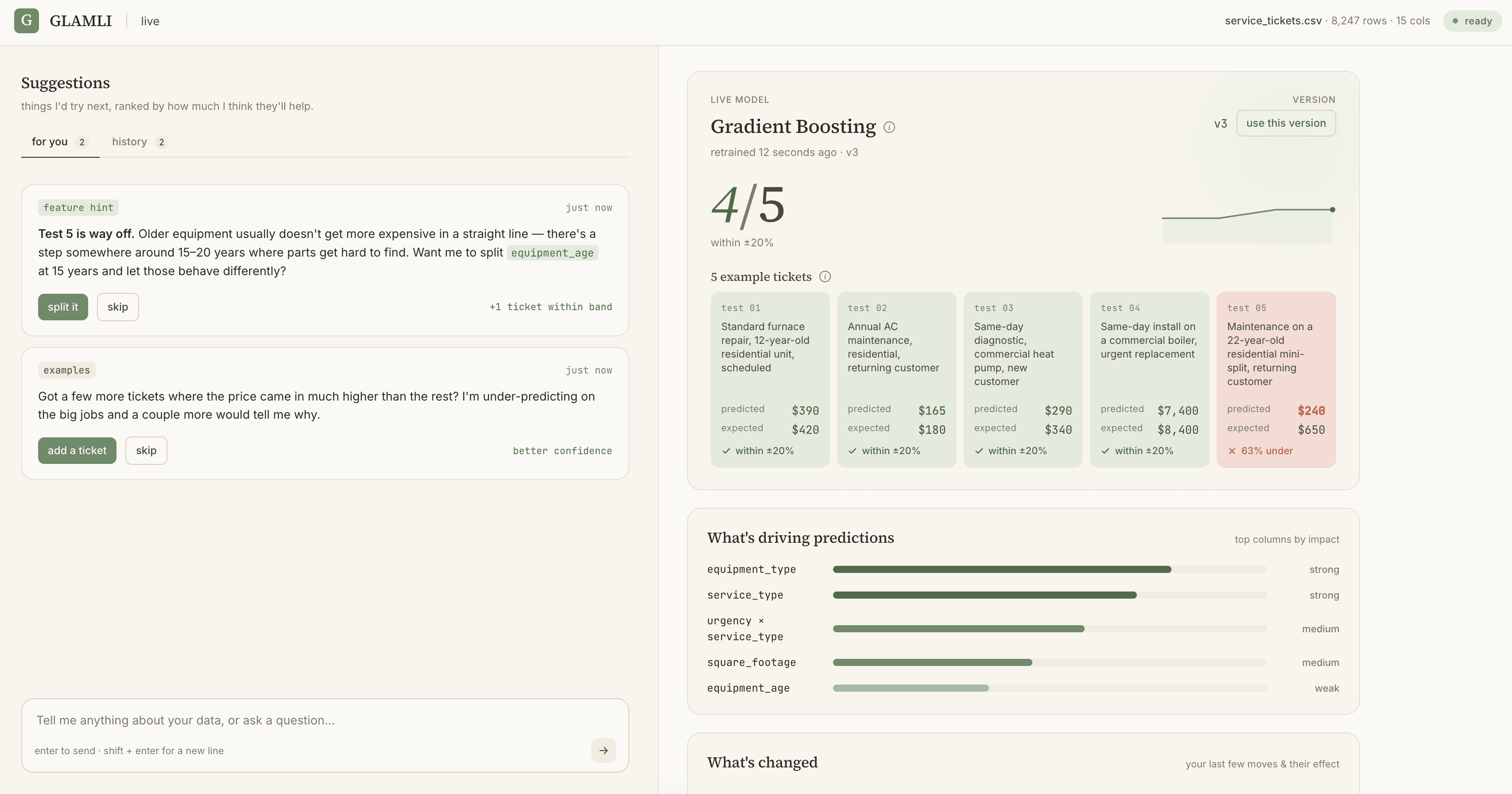
Task: Select test 03 Same-day diagnostic card
Action: coord(1023,379)
